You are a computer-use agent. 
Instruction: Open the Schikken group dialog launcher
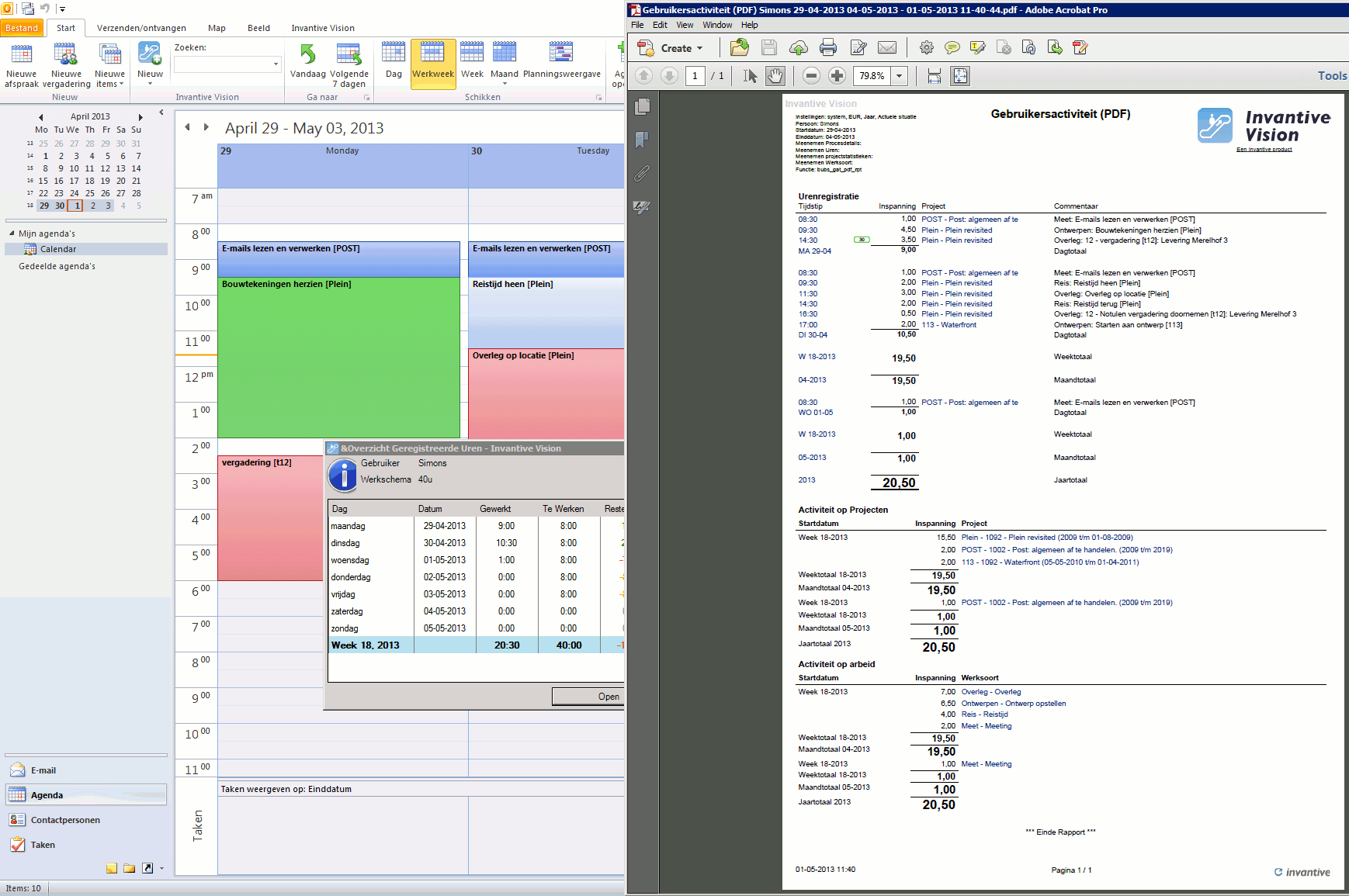(598, 98)
